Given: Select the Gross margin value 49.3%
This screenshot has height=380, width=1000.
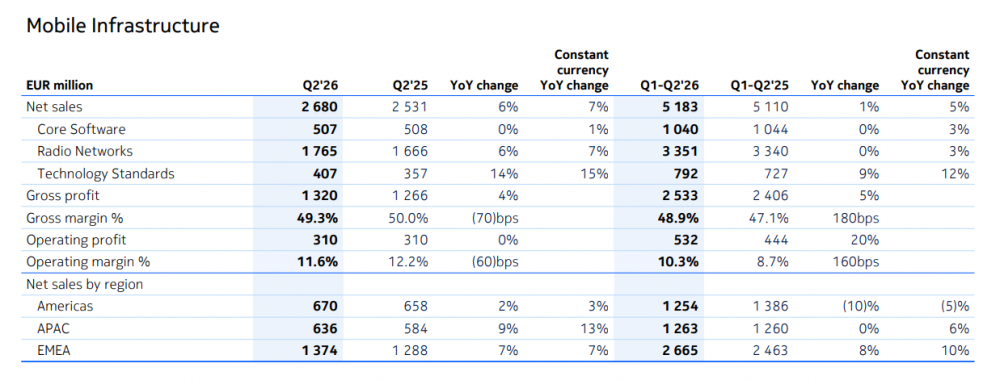Looking at the screenshot, I should coord(317,218).
